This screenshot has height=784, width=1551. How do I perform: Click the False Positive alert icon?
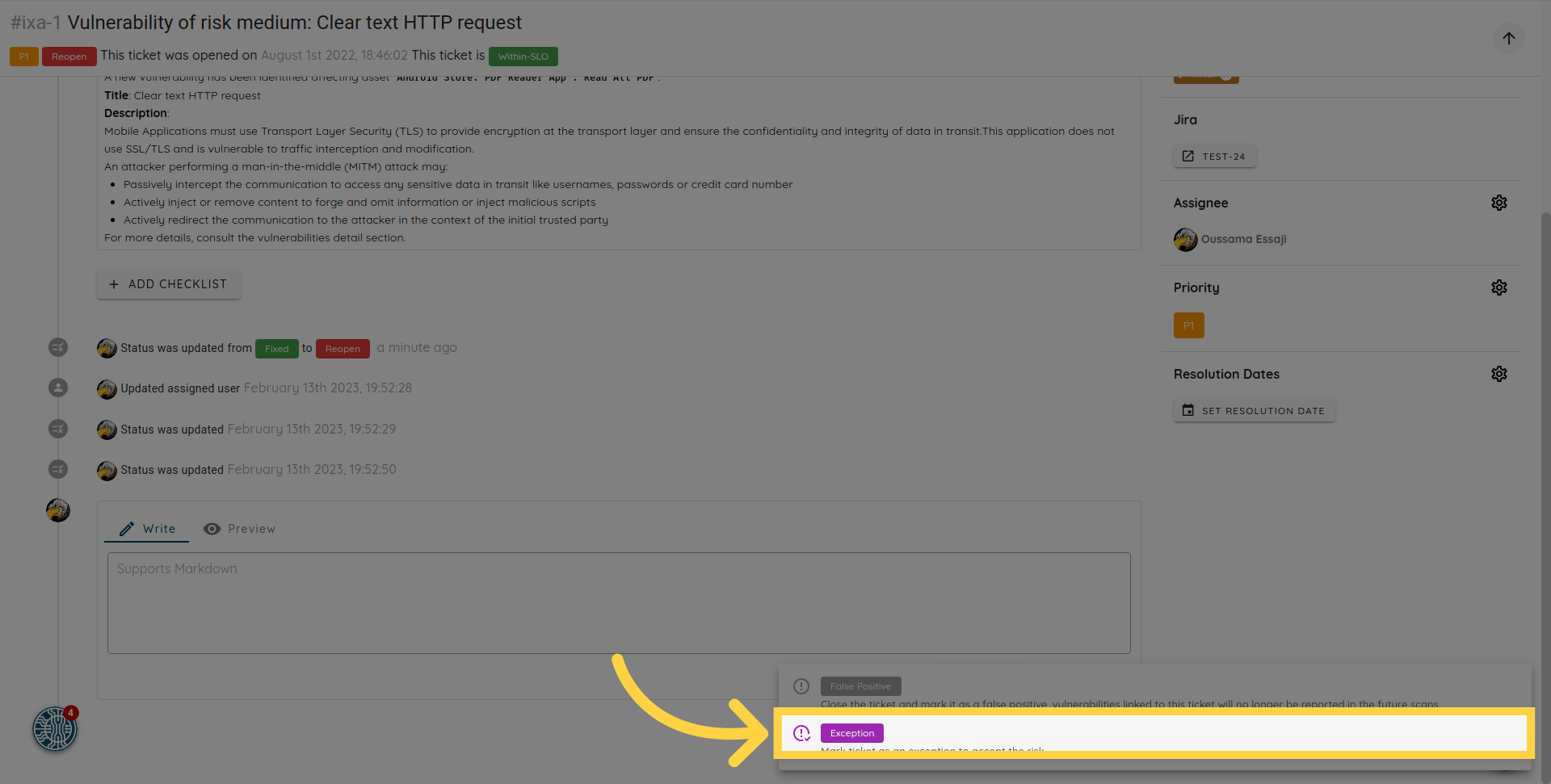801,686
